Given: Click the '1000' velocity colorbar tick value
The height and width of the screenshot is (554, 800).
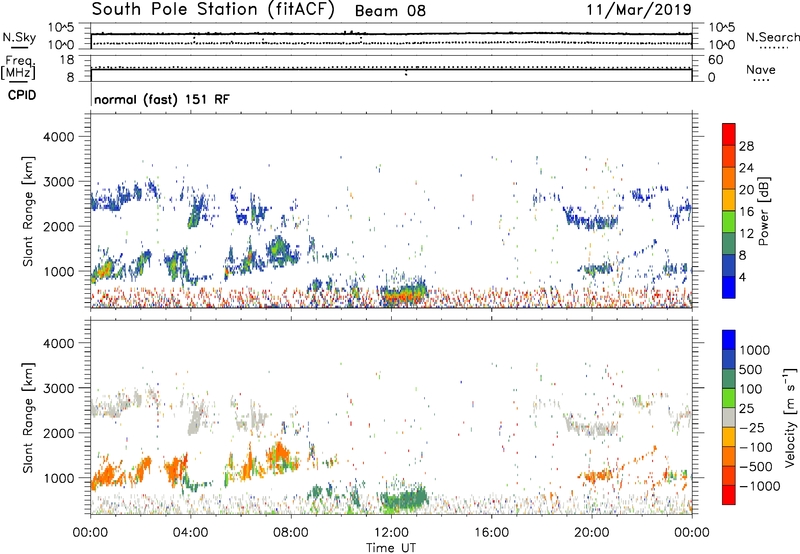Looking at the screenshot, I should (x=755, y=350).
